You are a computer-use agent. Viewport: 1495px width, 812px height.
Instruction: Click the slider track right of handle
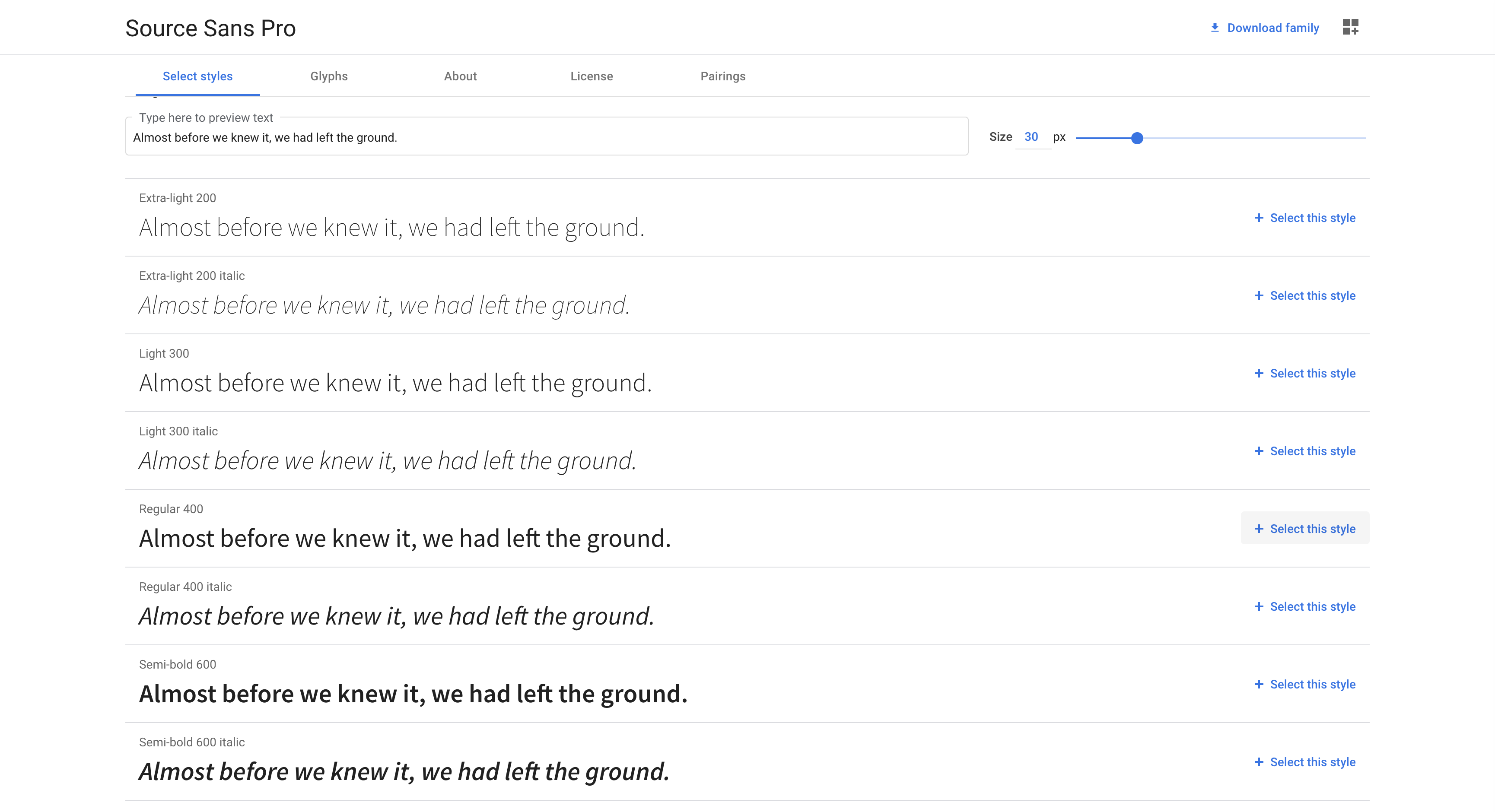[1255, 138]
